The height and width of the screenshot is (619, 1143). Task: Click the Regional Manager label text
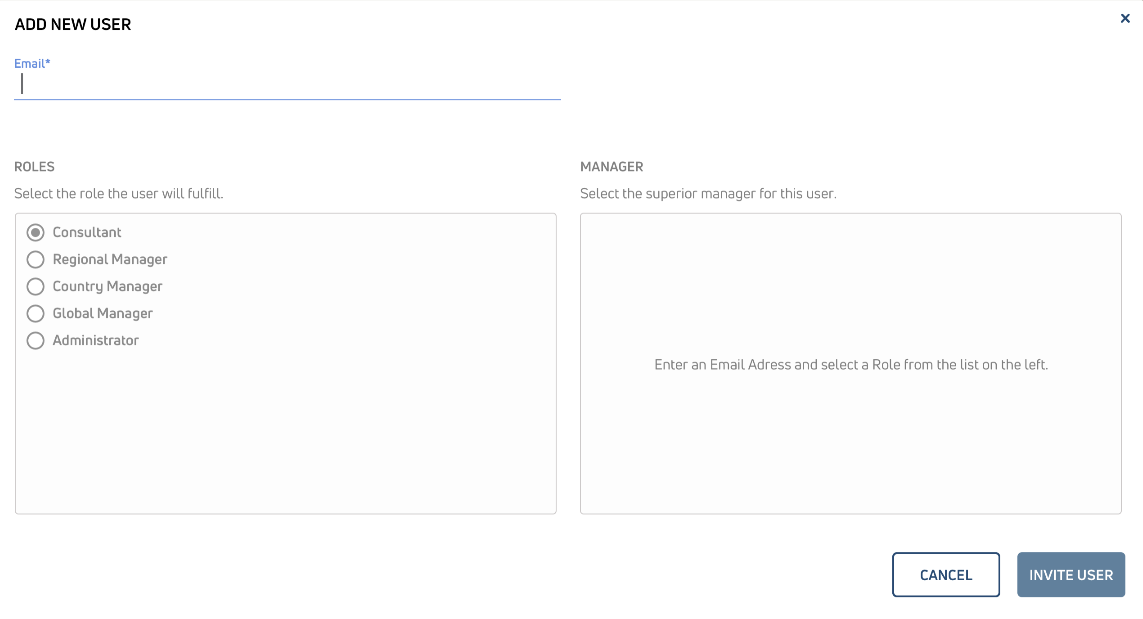(x=110, y=259)
